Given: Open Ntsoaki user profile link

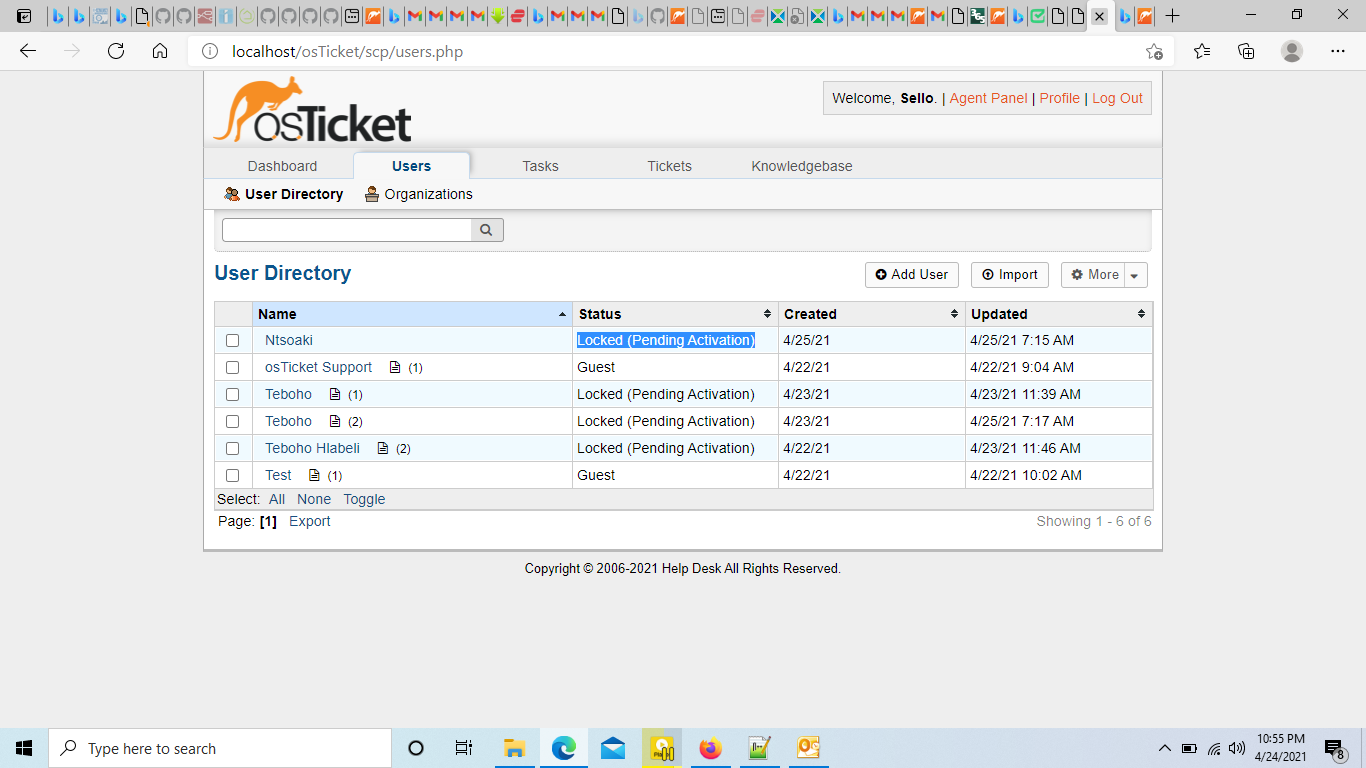Looking at the screenshot, I should click(289, 340).
